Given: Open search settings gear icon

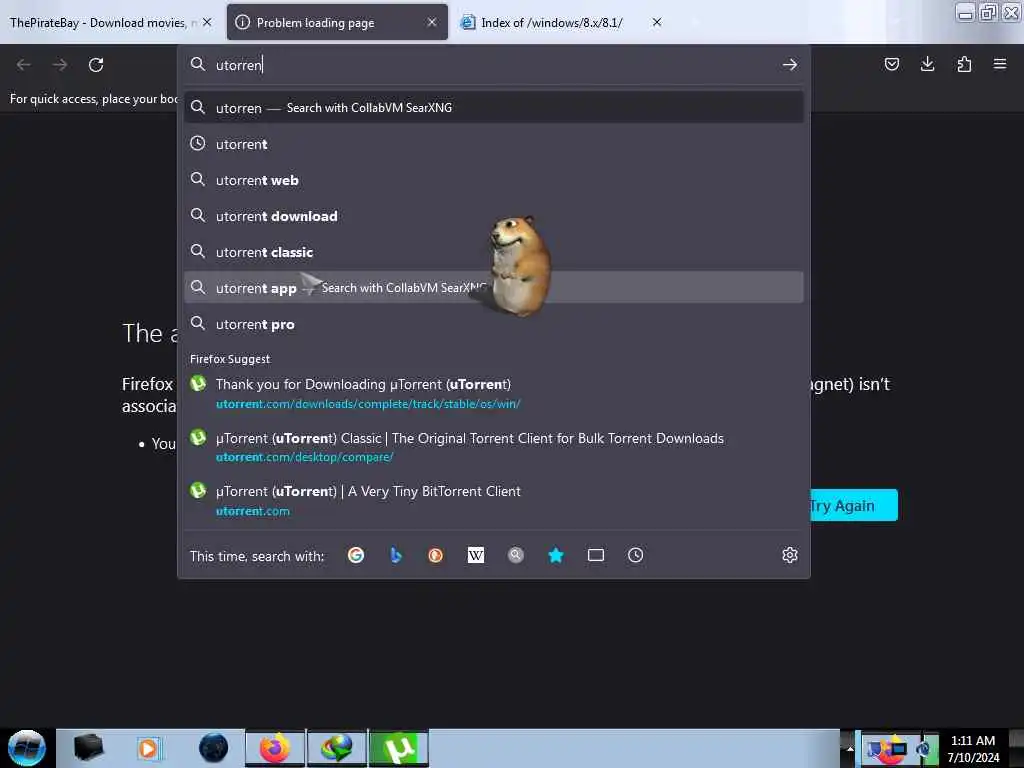Looking at the screenshot, I should 790,555.
